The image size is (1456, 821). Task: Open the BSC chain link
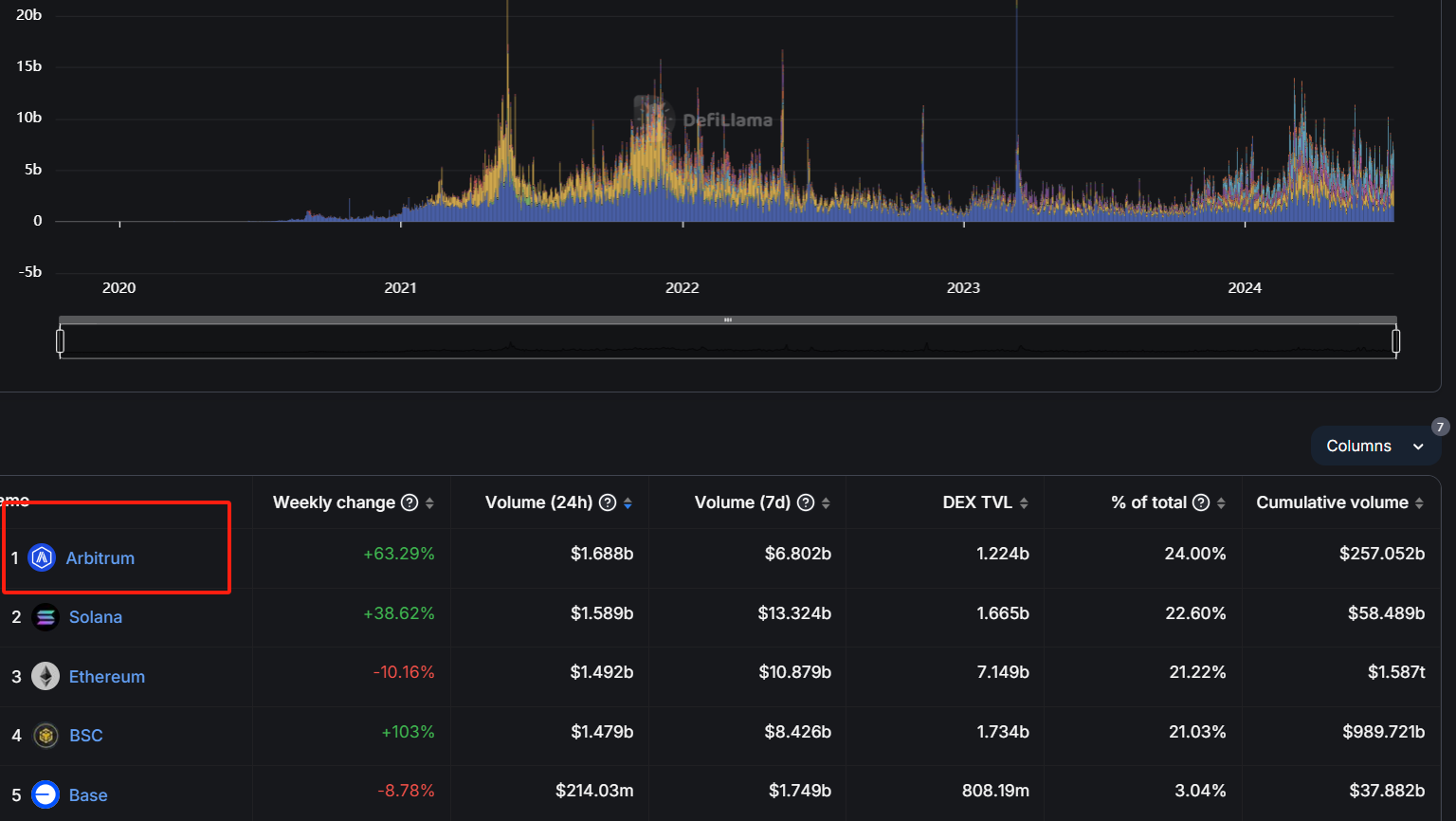(86, 736)
